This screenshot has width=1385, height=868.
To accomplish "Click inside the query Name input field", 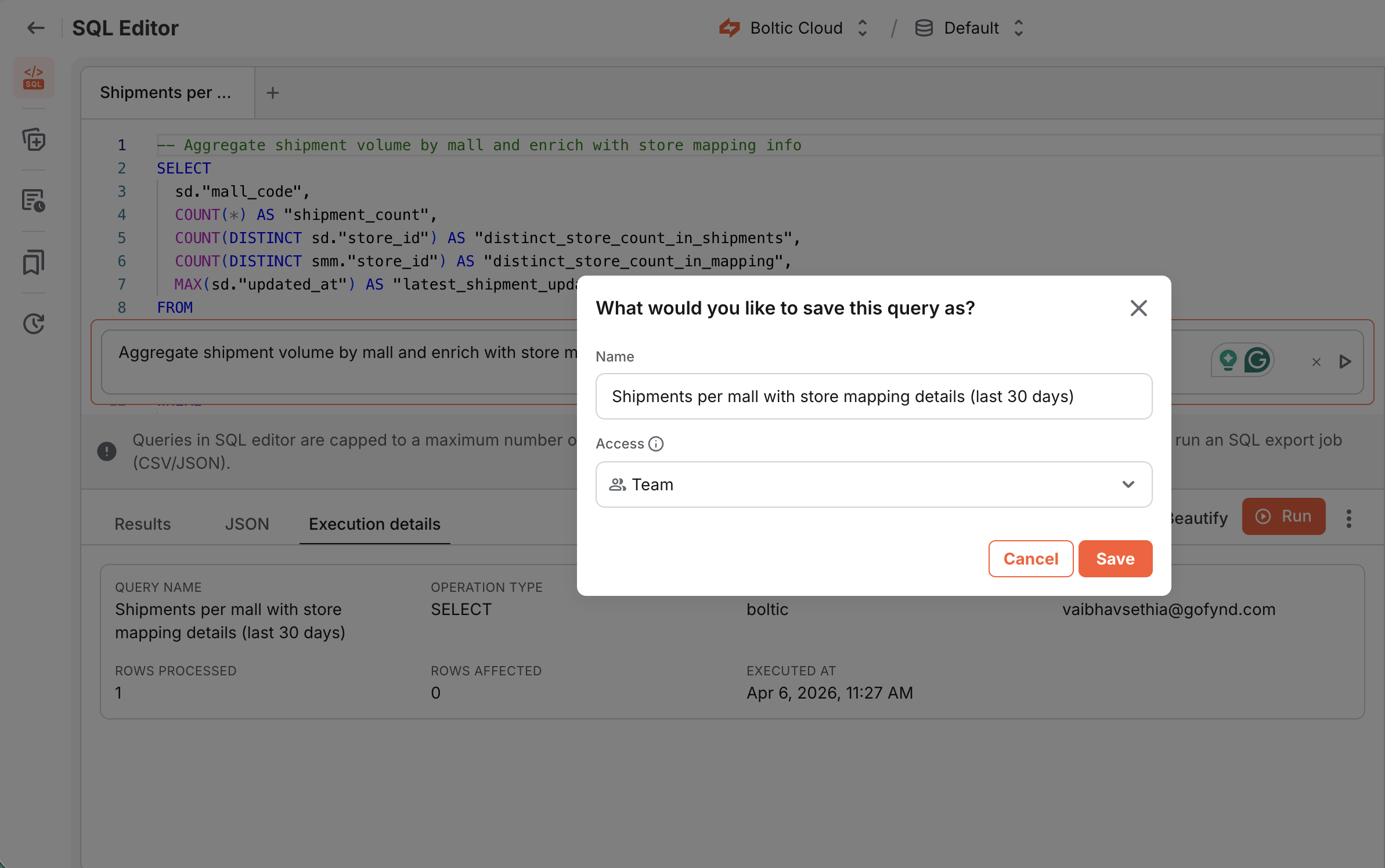I will [x=874, y=396].
